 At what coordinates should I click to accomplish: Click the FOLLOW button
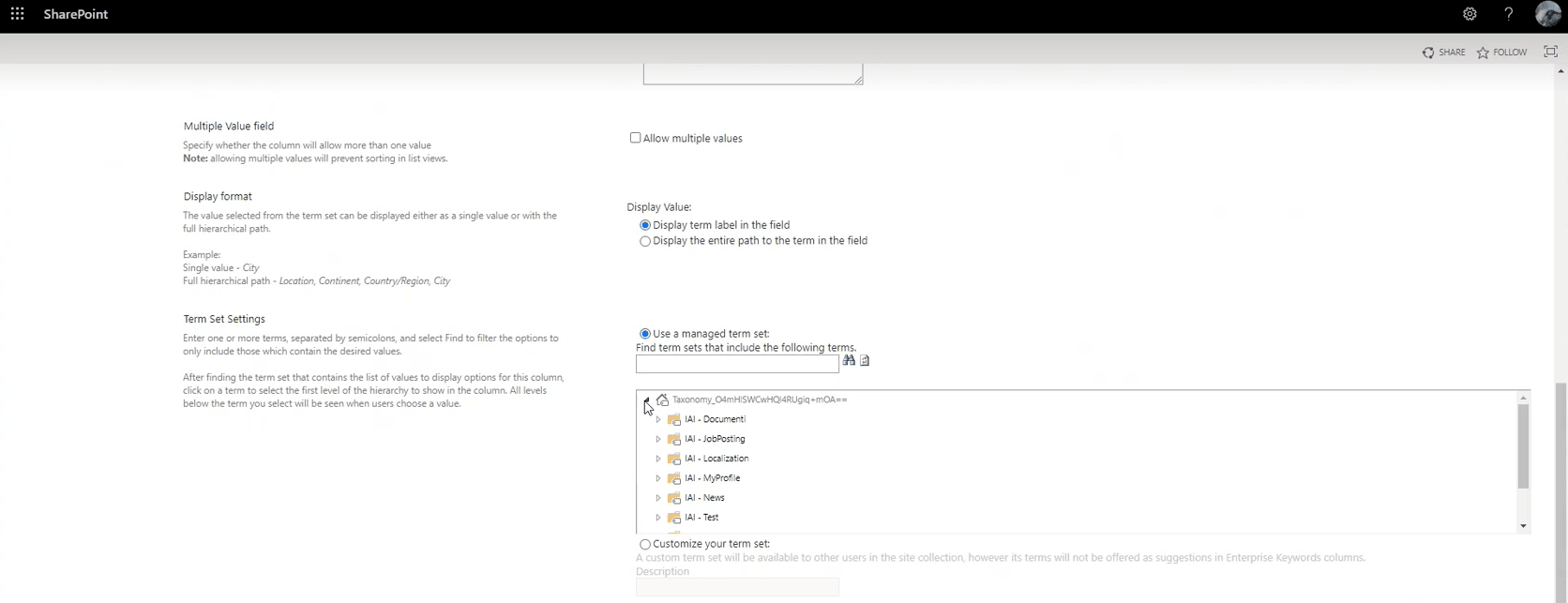coord(1501,53)
